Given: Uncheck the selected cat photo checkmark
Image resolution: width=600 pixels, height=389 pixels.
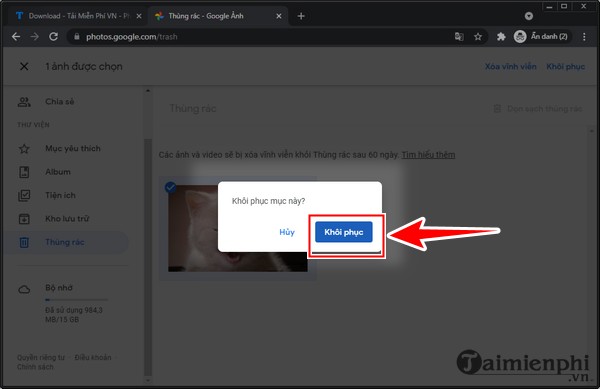Looking at the screenshot, I should coord(170,187).
